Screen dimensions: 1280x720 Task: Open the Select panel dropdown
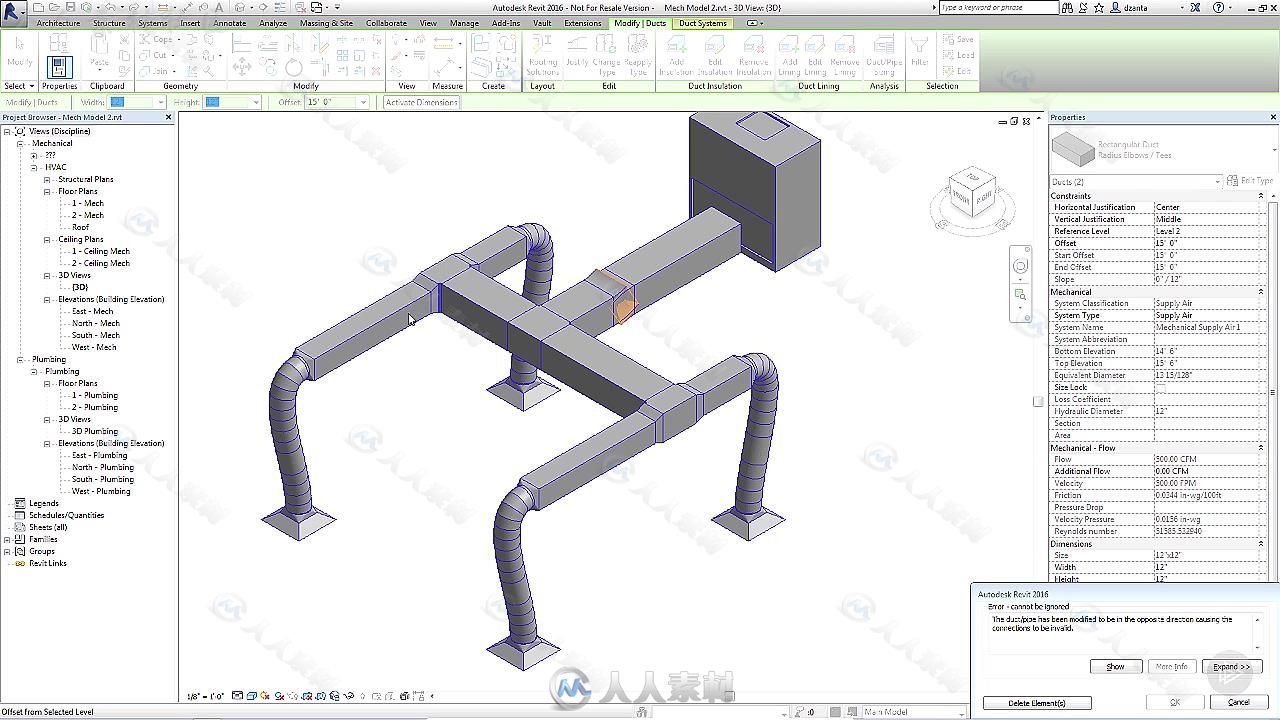tap(19, 86)
